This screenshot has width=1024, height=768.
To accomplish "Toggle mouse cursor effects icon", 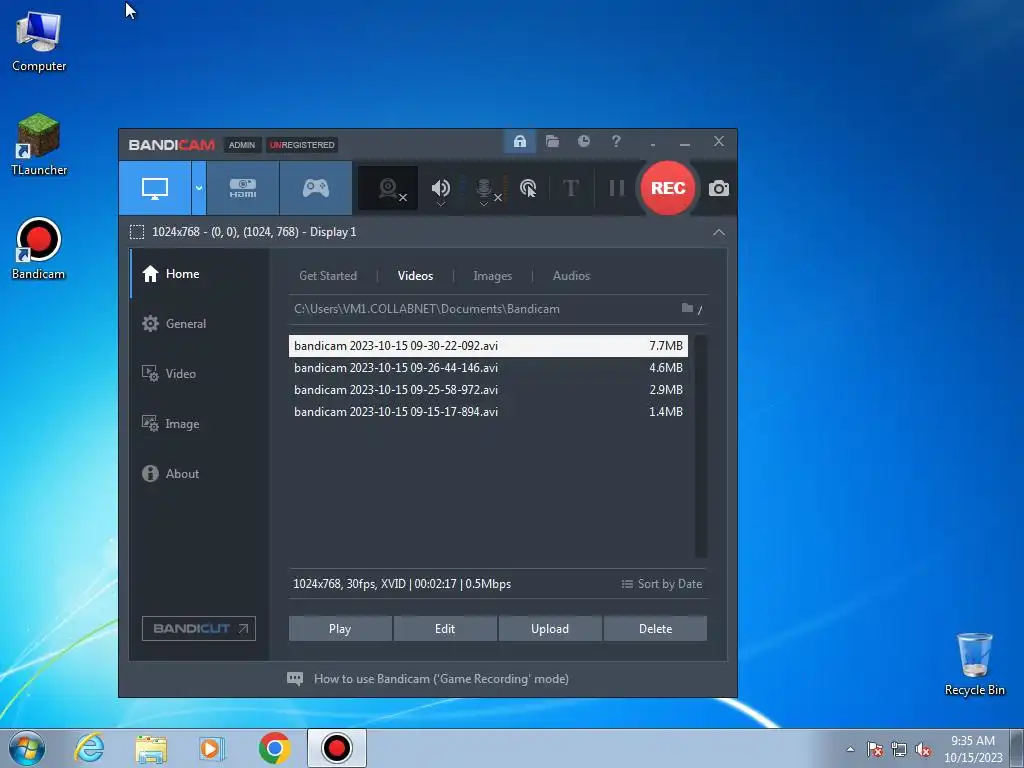I will [x=528, y=189].
